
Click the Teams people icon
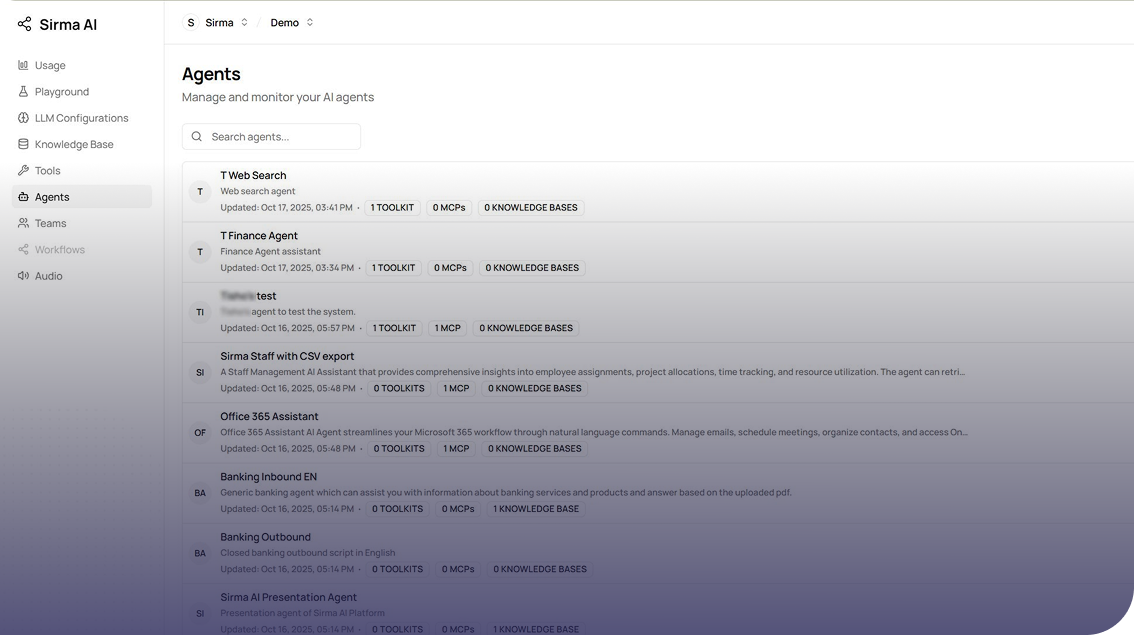[x=23, y=223]
